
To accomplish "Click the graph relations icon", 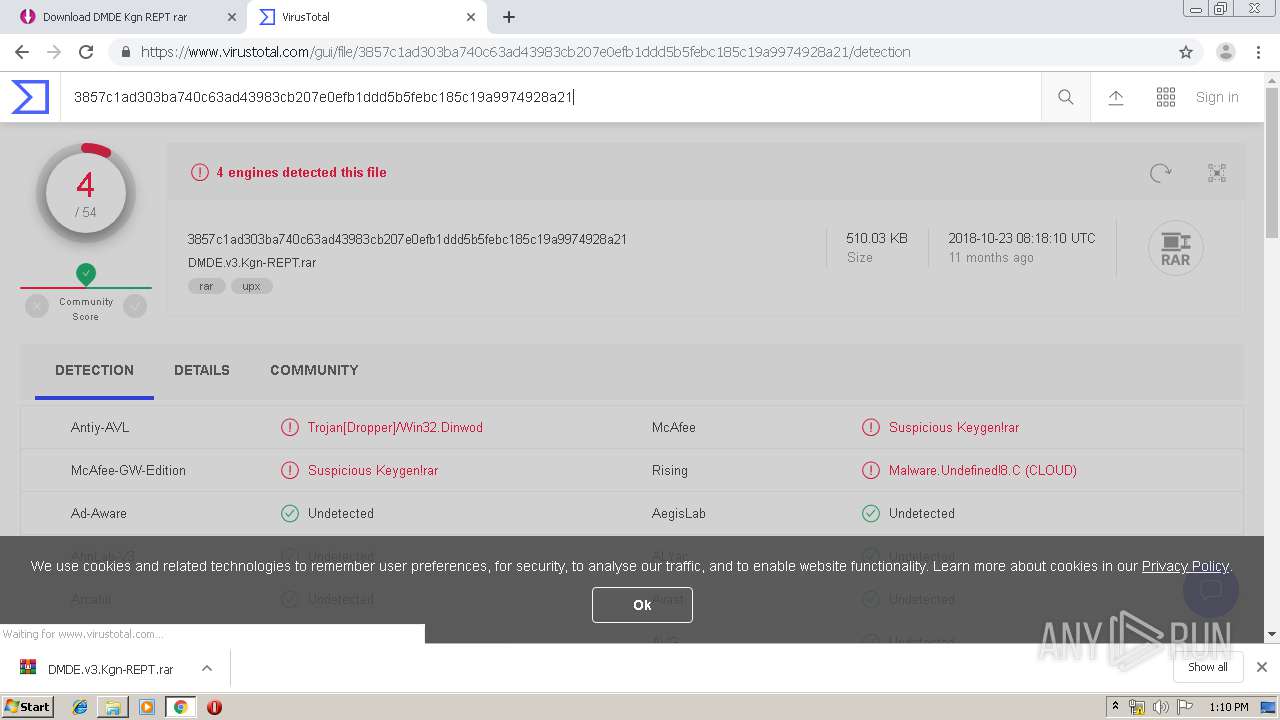I will (x=1217, y=173).
